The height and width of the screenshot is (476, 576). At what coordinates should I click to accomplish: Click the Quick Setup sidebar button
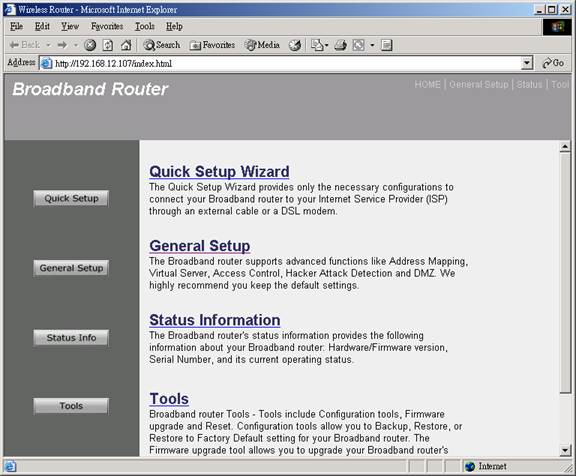(71, 199)
